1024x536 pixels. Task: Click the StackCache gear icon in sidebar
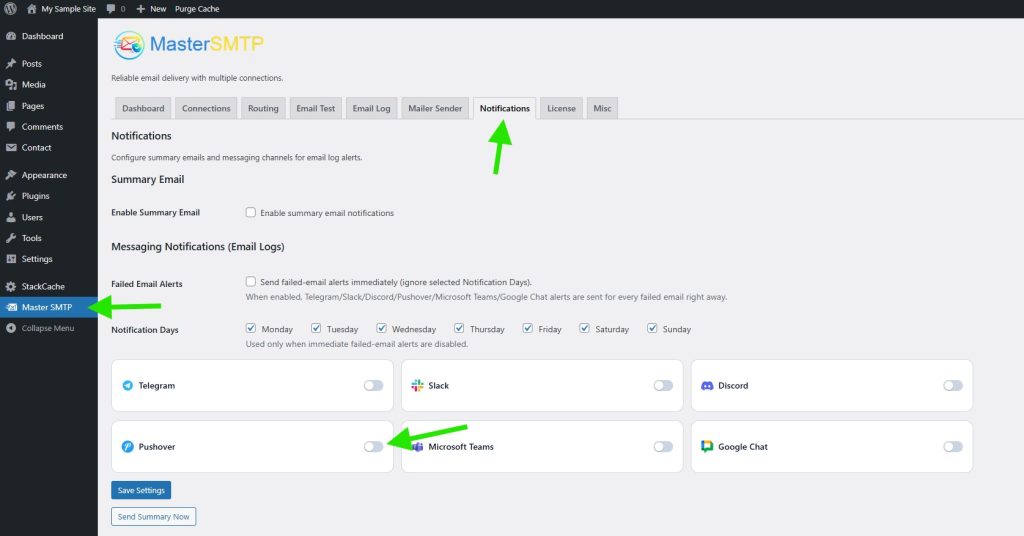coord(10,287)
